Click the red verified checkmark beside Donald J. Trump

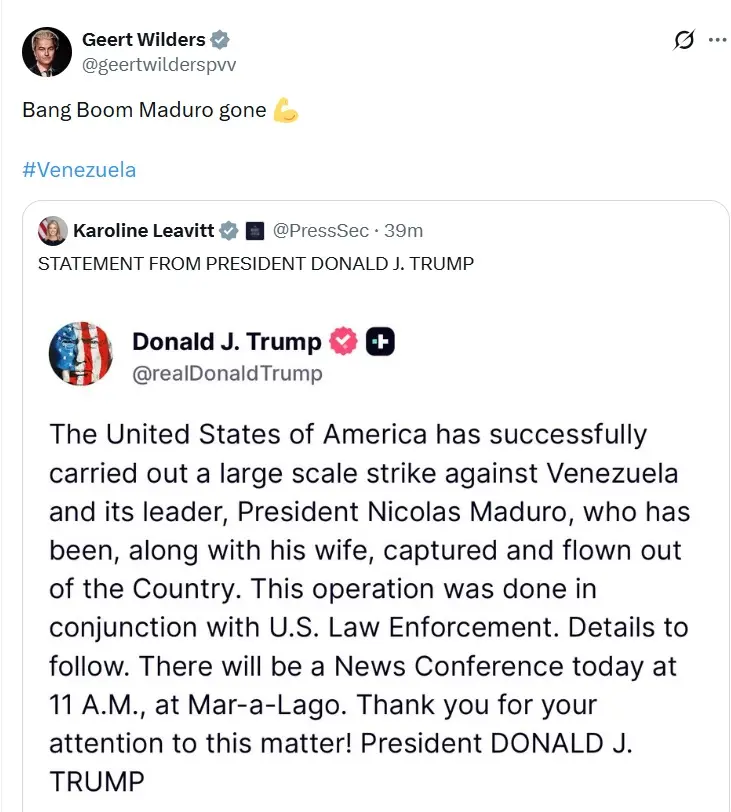(x=344, y=342)
